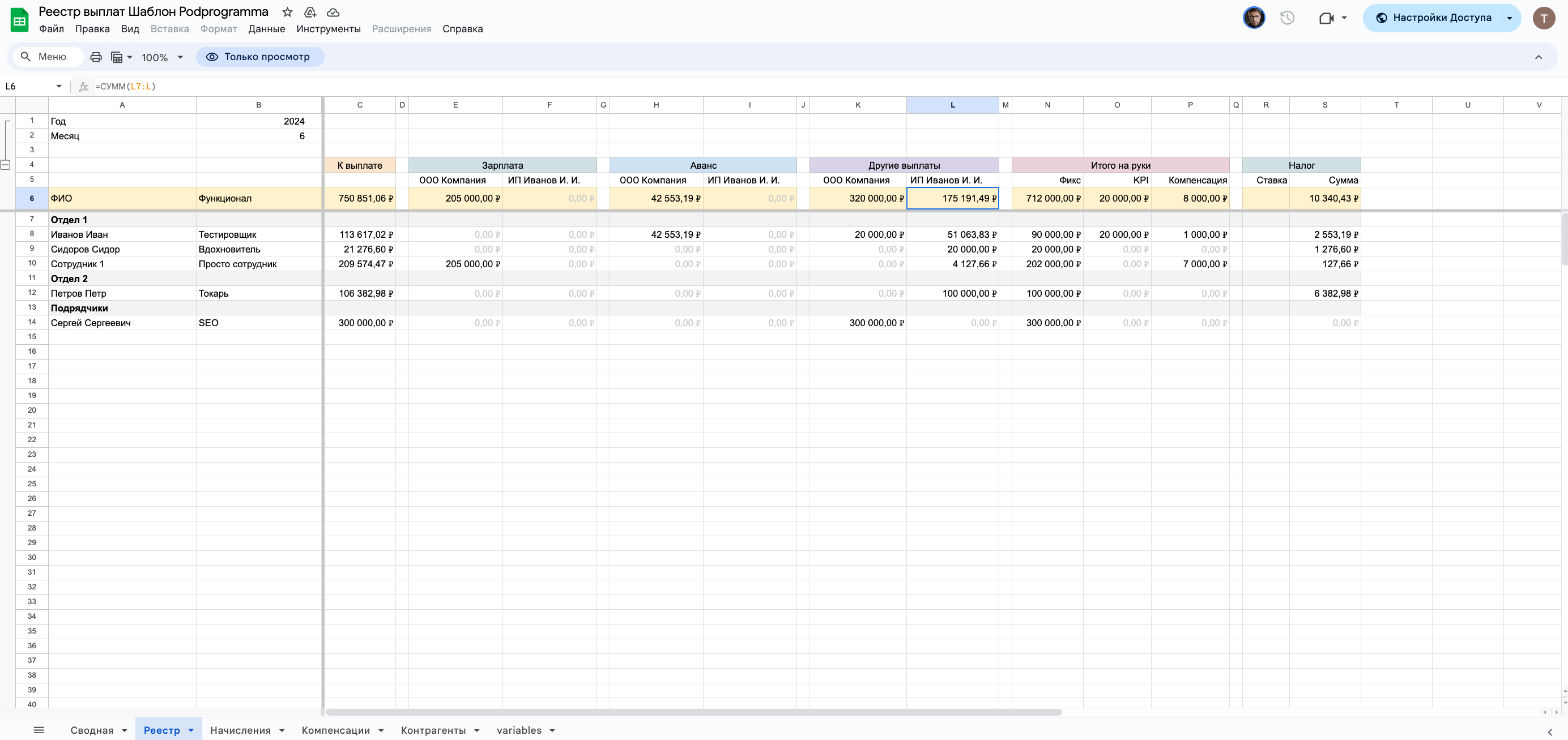Check the cloud save status icon

(x=333, y=12)
